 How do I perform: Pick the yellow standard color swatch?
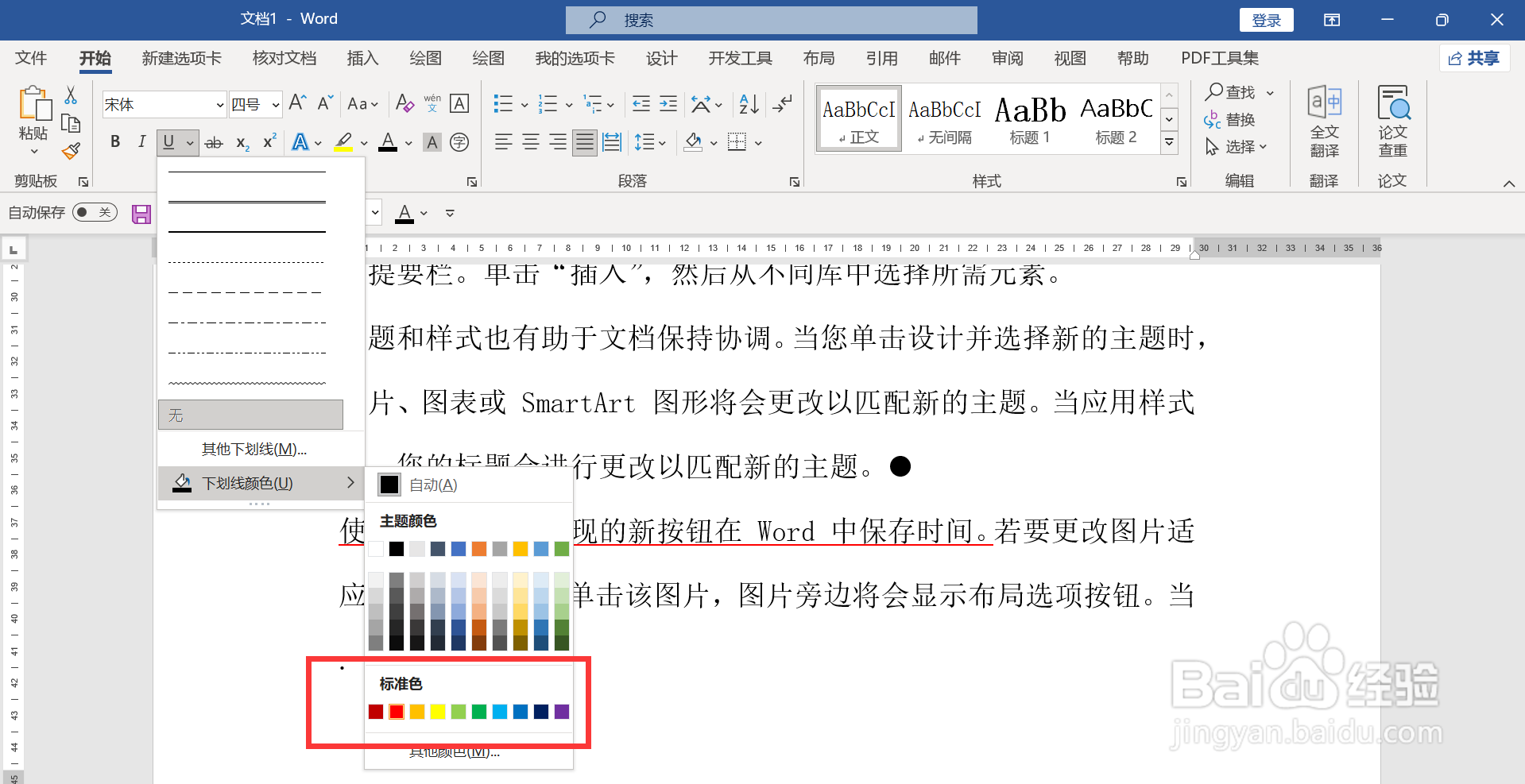[438, 712]
